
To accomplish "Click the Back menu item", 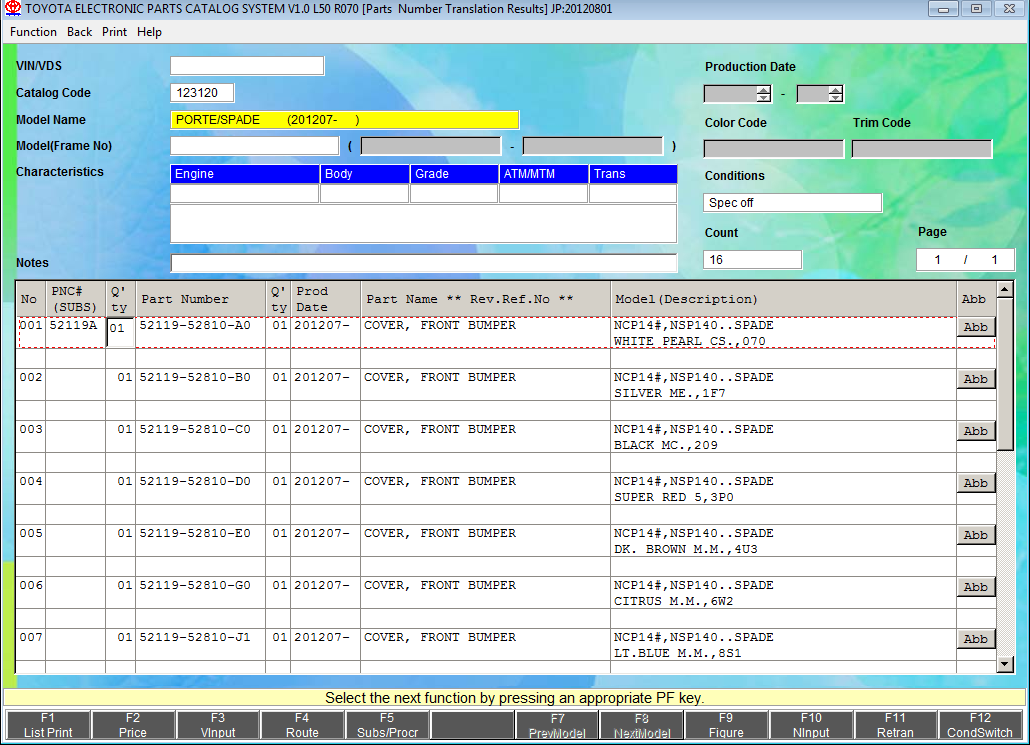I will click(x=79, y=32).
